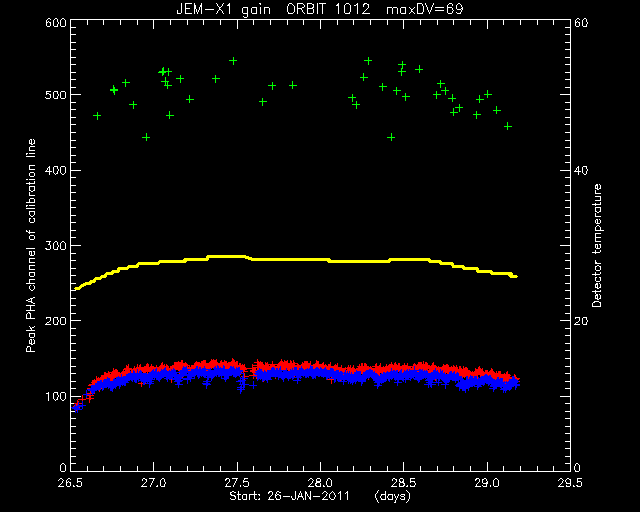Click the left end of the yellow curve

(x=77, y=289)
